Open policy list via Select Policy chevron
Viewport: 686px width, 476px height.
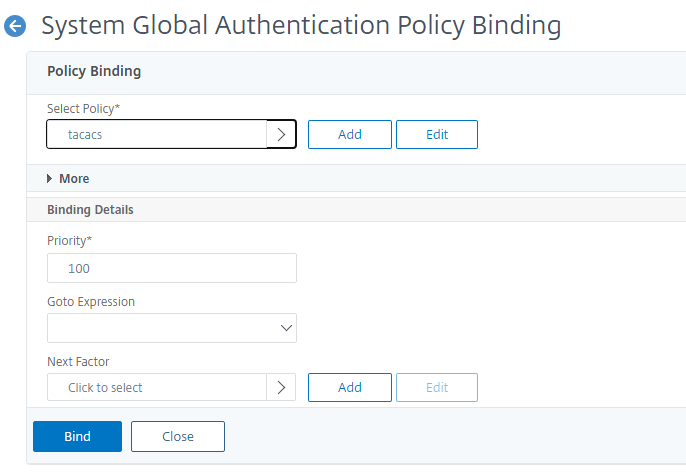click(x=281, y=134)
